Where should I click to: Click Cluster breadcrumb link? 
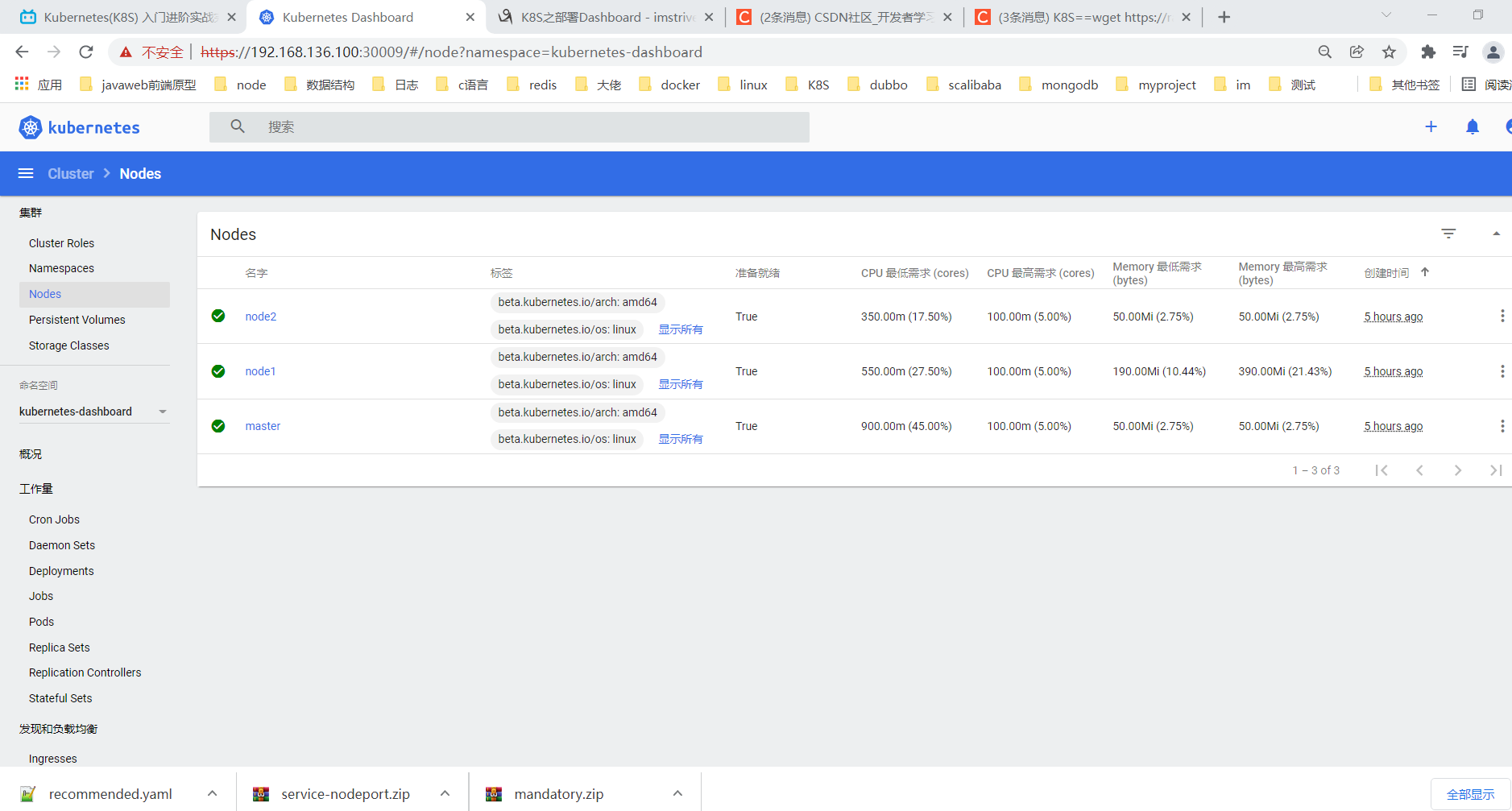point(71,174)
